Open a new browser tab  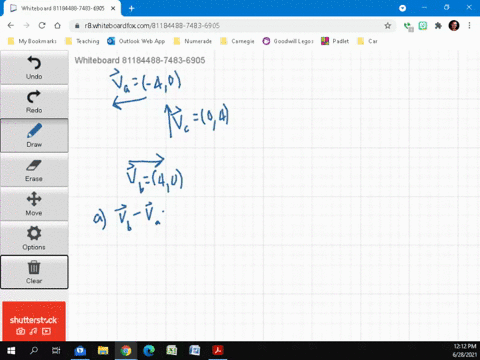tap(131, 8)
